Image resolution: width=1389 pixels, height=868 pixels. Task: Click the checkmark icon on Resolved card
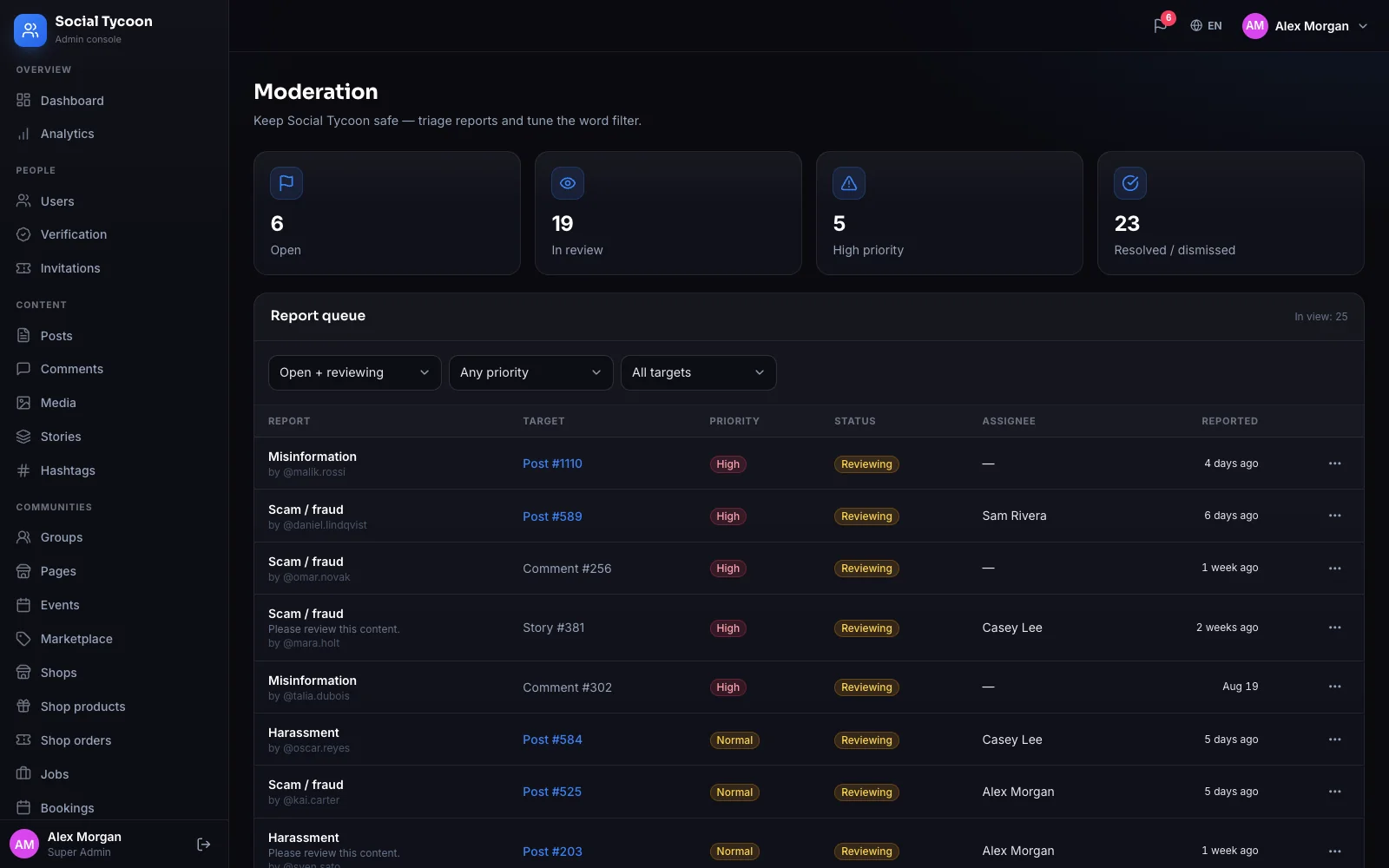pyautogui.click(x=1130, y=183)
